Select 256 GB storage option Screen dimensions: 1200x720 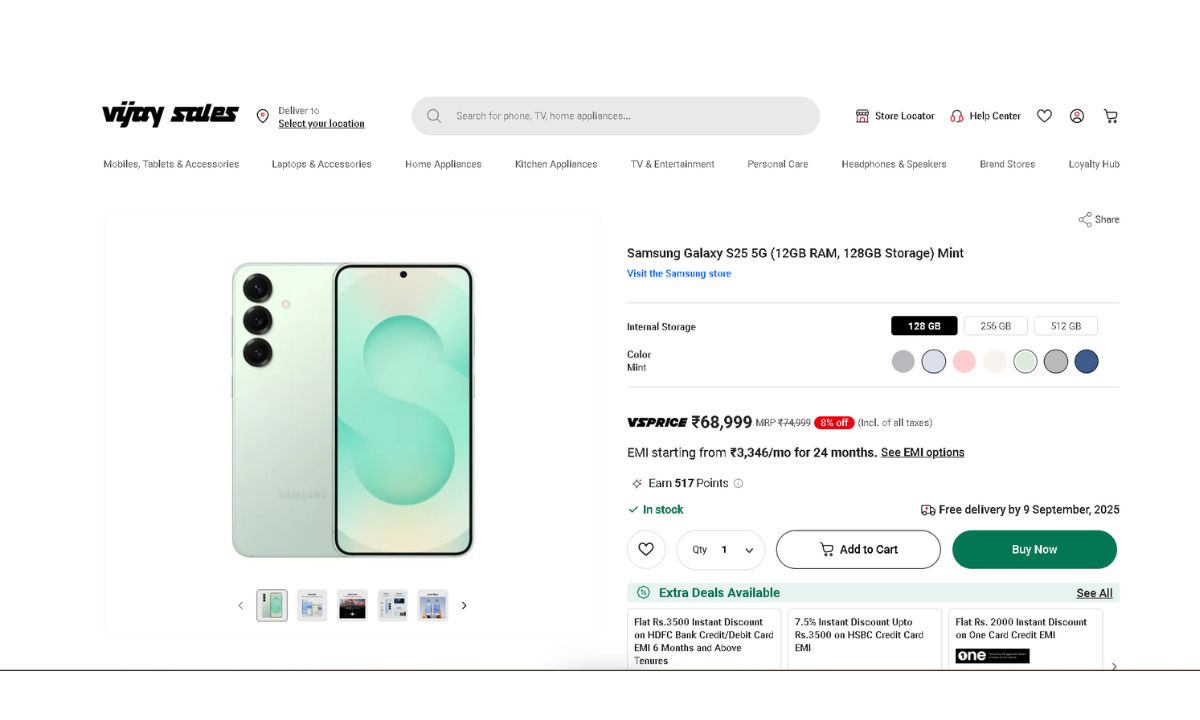pos(995,326)
